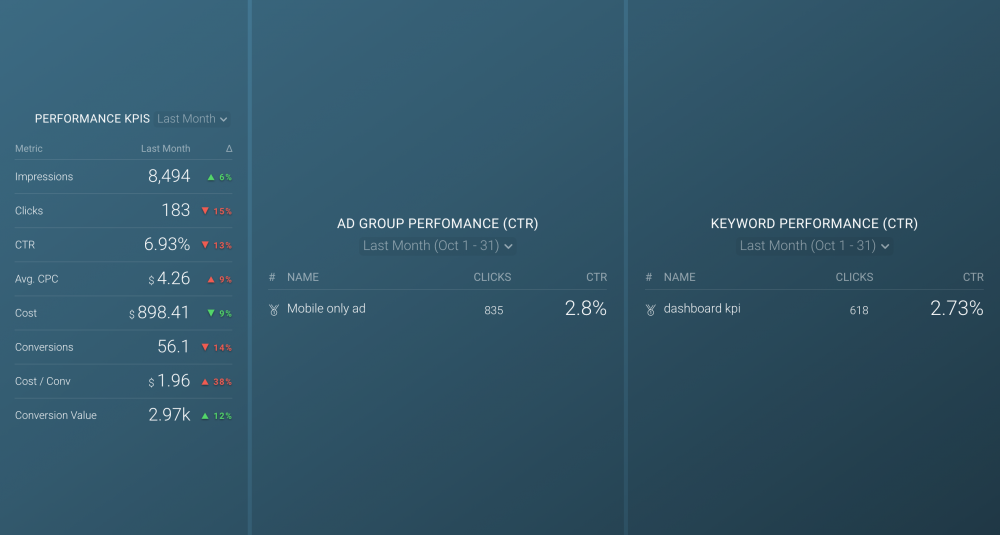Sort ad groups by the CLICKS column header

492,277
